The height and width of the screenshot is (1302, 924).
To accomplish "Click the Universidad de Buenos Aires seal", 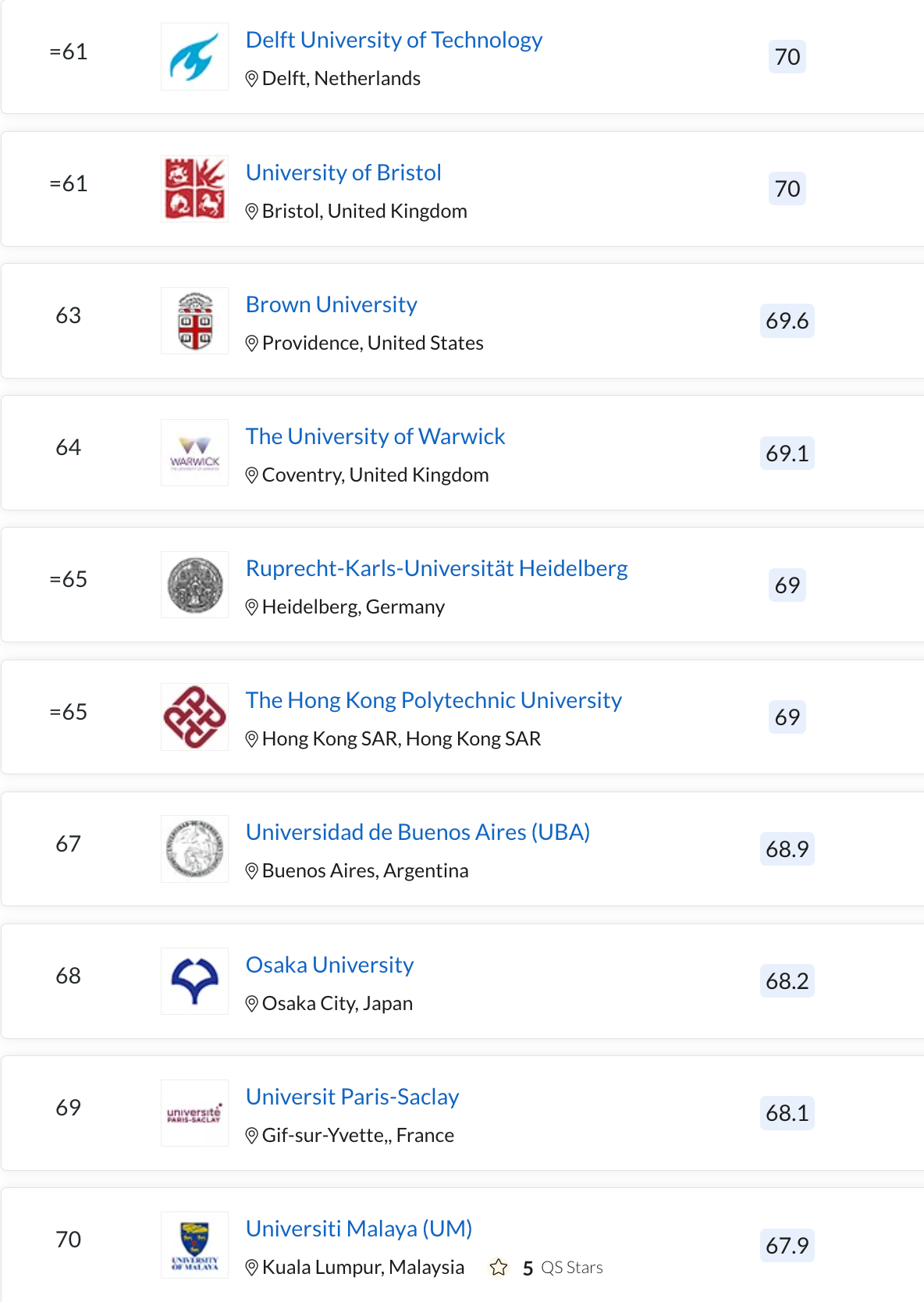I will coord(194,848).
